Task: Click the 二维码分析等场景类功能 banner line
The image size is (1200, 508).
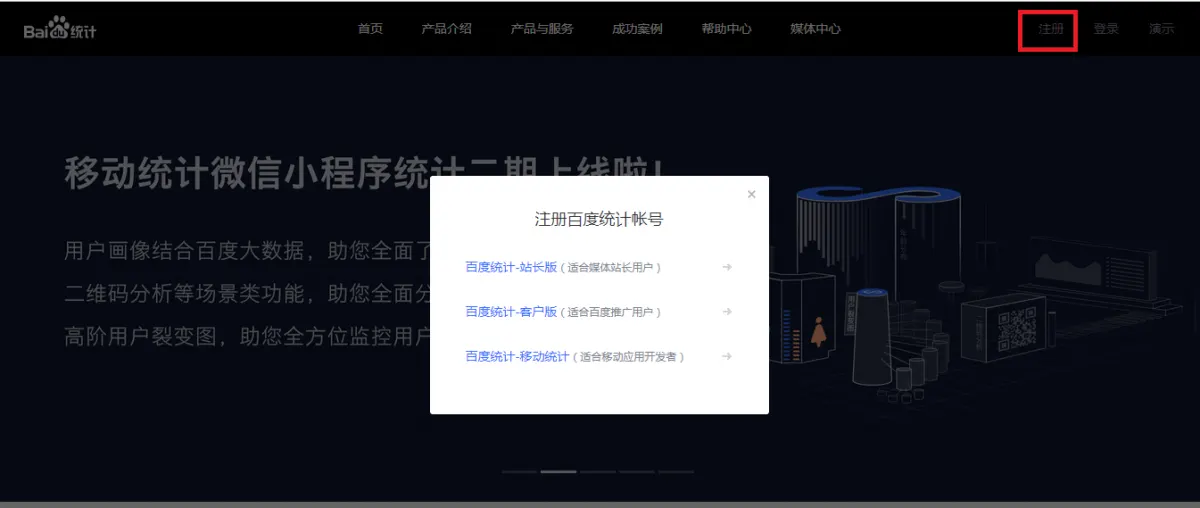Action: coord(247,294)
